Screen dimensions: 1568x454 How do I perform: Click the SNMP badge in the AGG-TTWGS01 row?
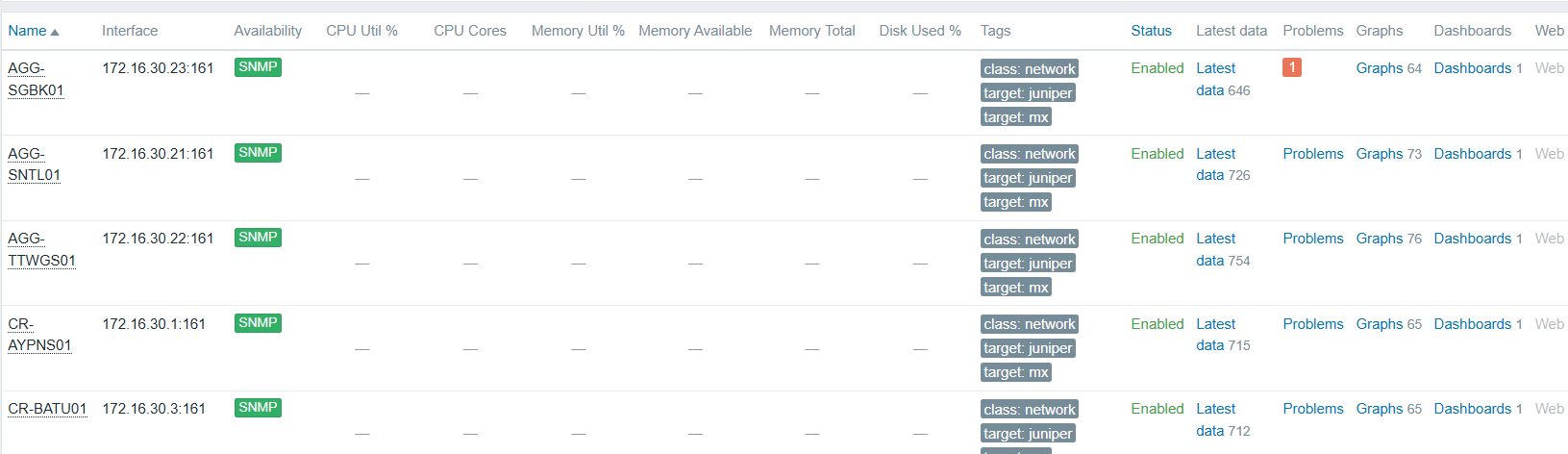coord(258,238)
